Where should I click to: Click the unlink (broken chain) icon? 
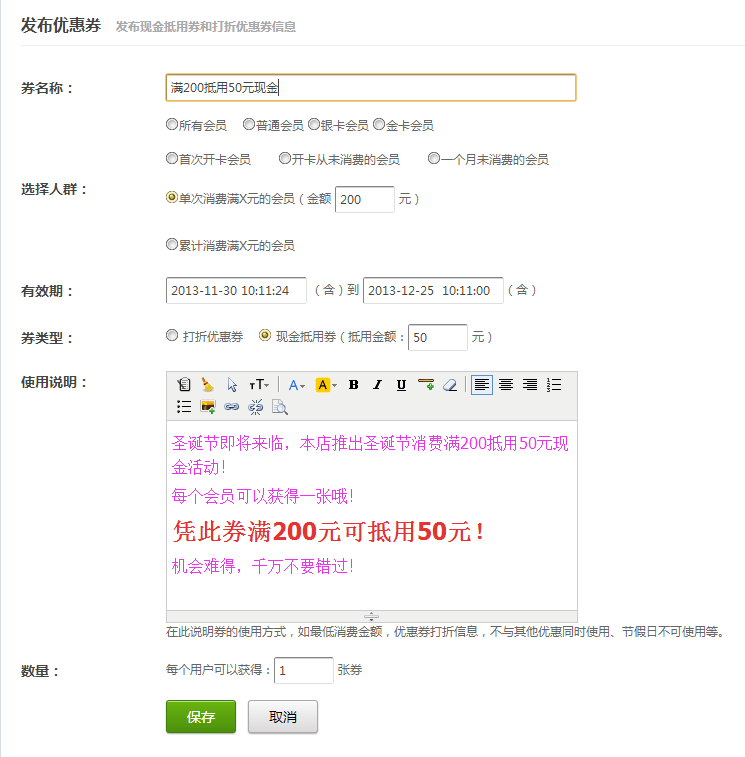coord(255,407)
